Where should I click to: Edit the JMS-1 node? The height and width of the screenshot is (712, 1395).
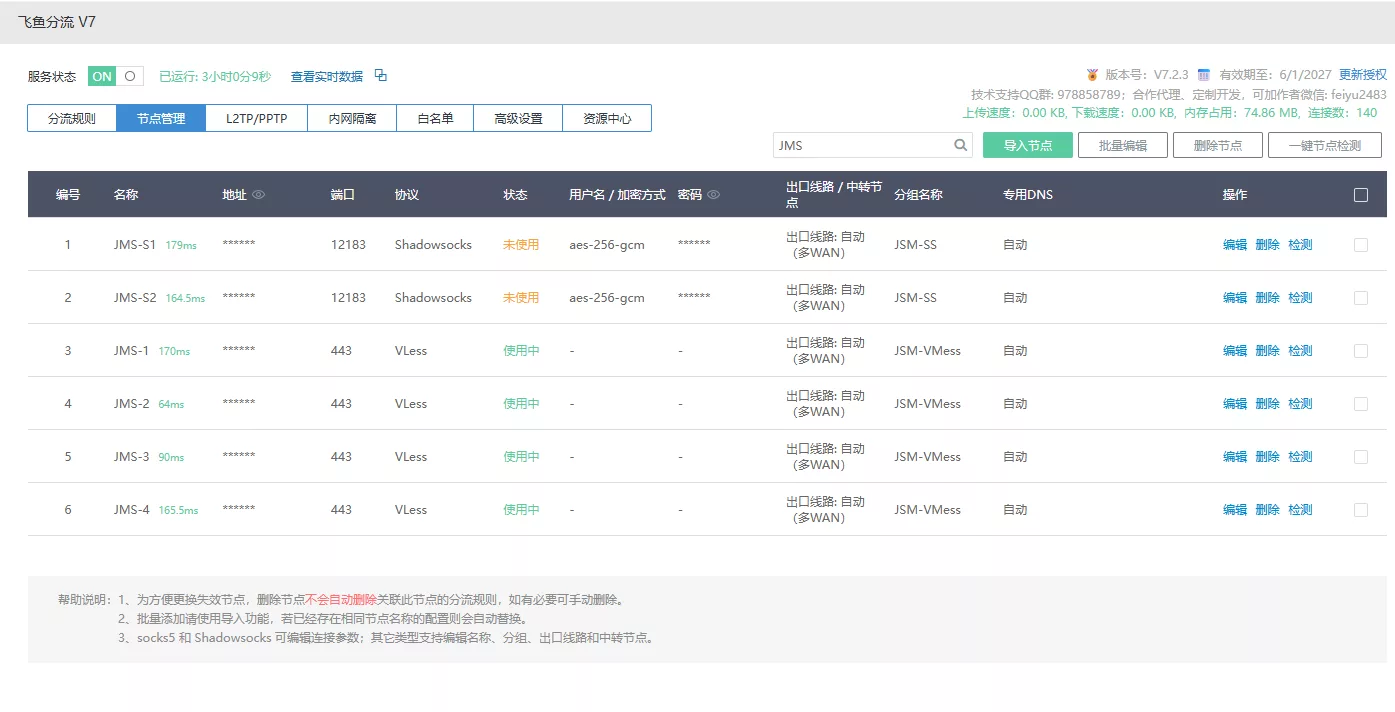click(x=1235, y=350)
